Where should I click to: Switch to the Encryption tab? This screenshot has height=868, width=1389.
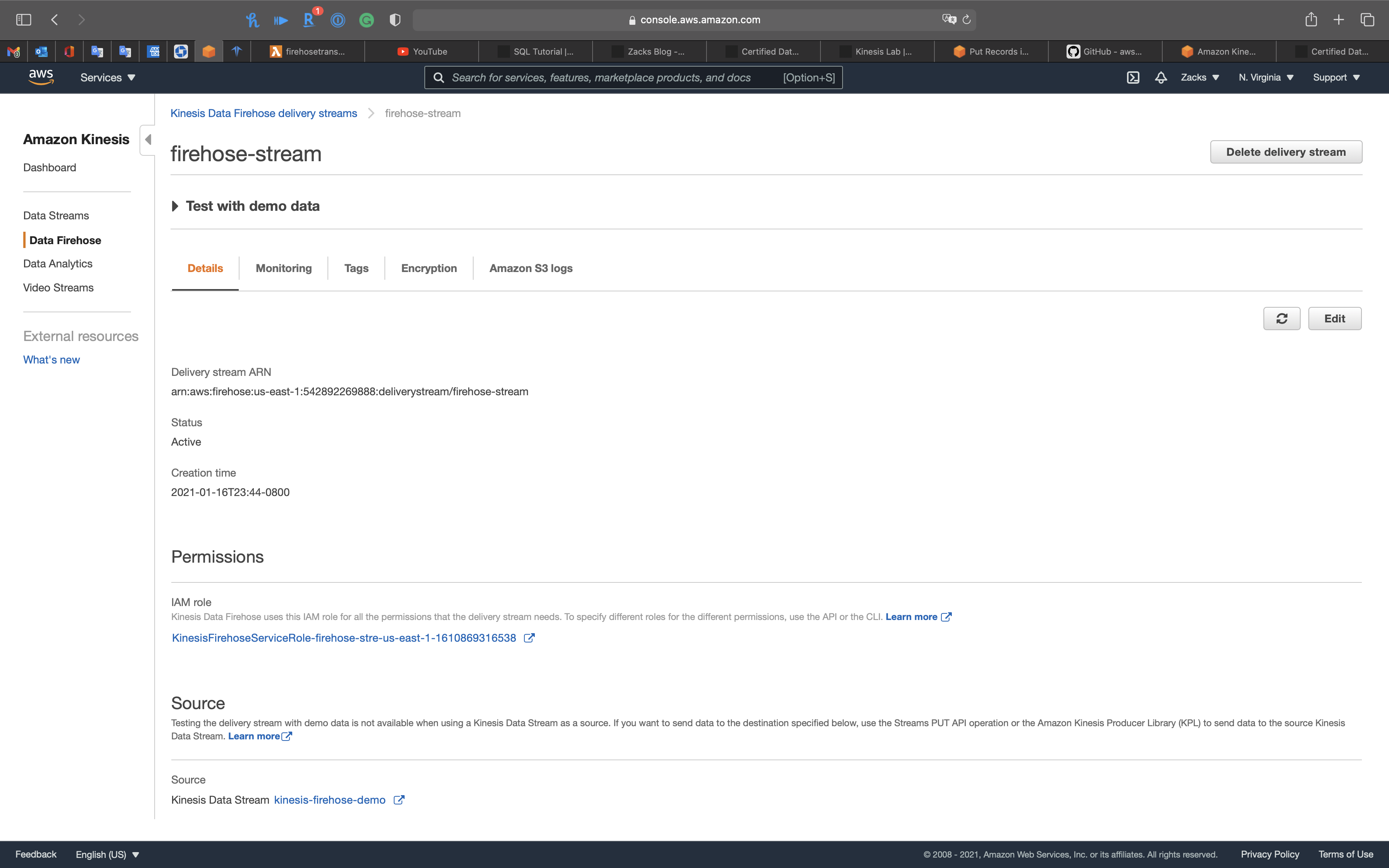[429, 268]
